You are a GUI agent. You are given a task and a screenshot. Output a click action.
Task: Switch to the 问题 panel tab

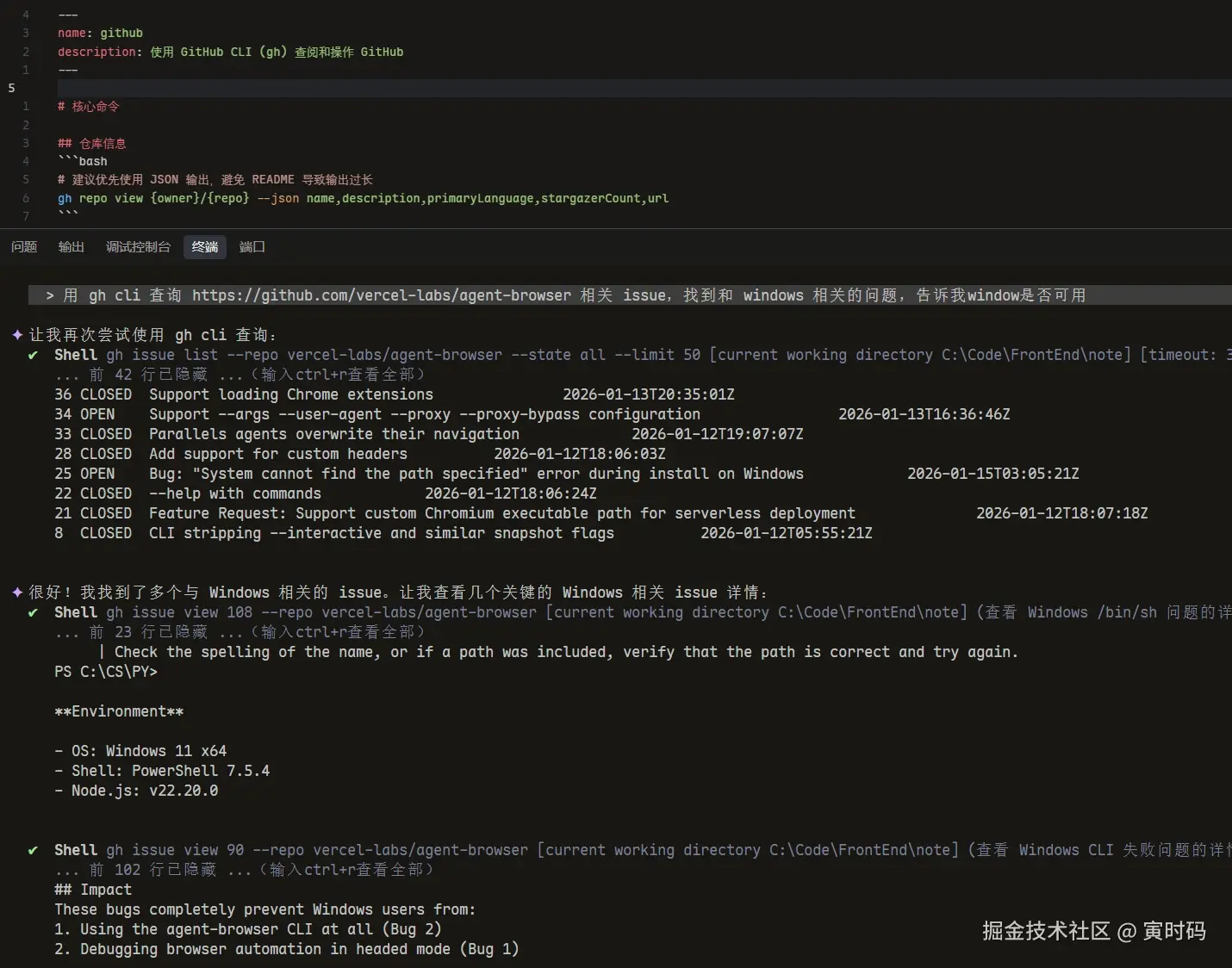(24, 247)
